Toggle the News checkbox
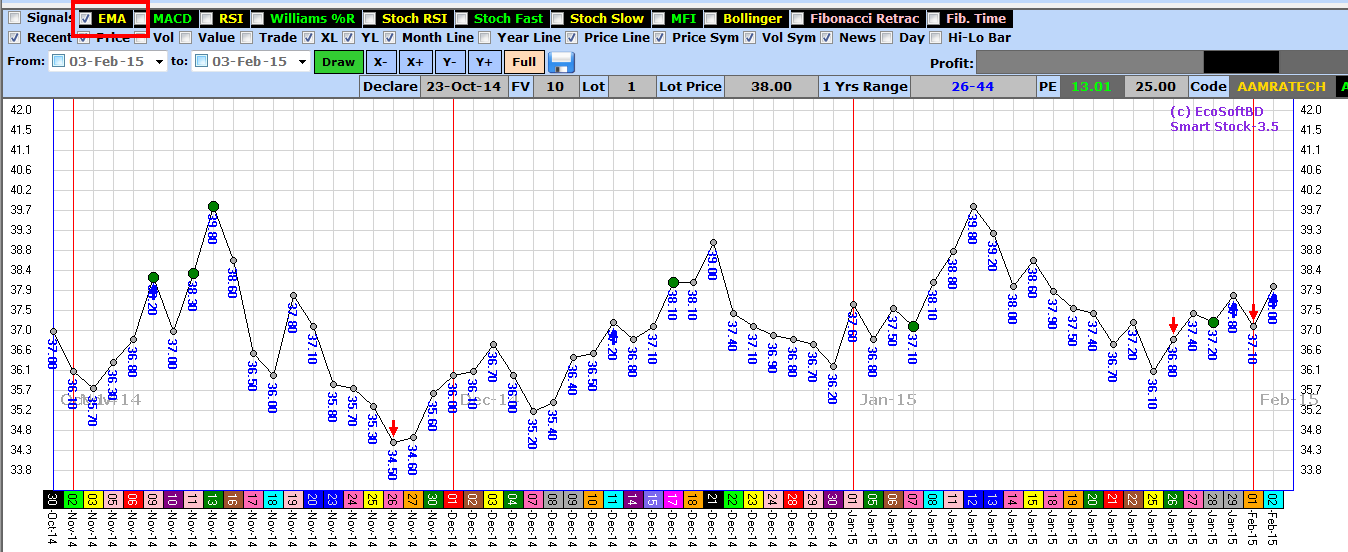The height and width of the screenshot is (552, 1348). 827,37
